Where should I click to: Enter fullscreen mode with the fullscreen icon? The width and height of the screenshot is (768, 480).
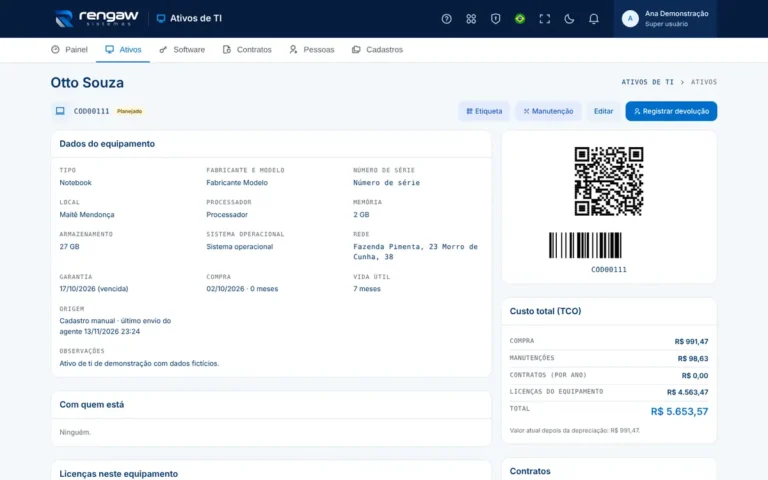(544, 19)
